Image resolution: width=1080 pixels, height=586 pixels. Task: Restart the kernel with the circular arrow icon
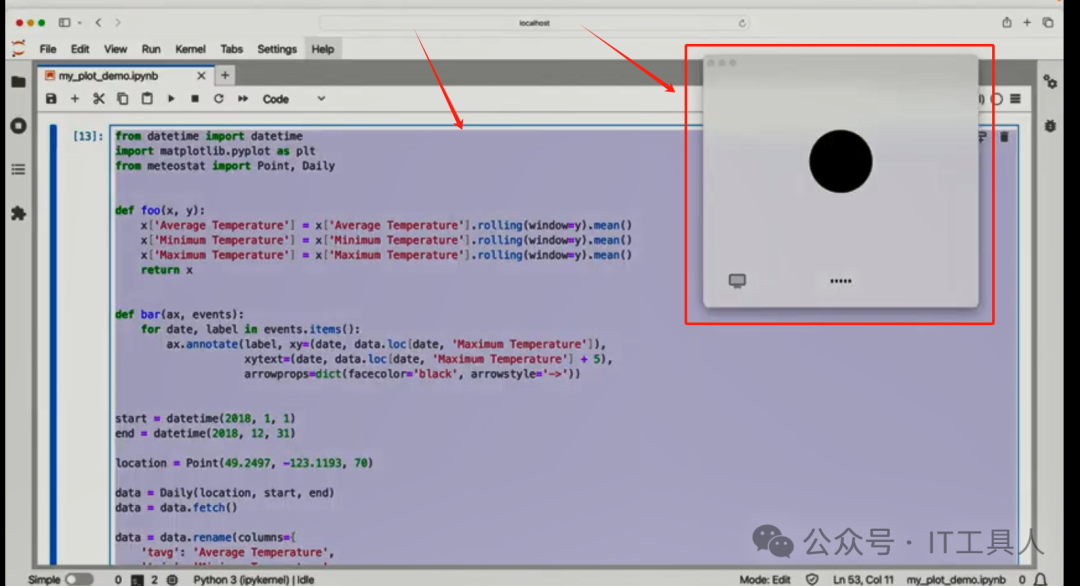218,99
